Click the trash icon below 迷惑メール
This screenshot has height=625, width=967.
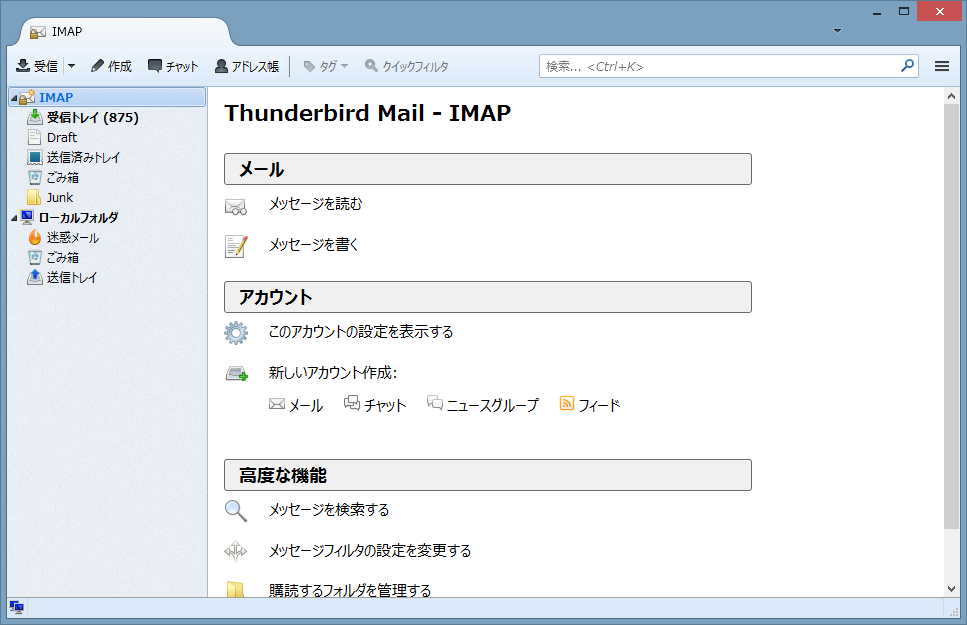[35, 257]
